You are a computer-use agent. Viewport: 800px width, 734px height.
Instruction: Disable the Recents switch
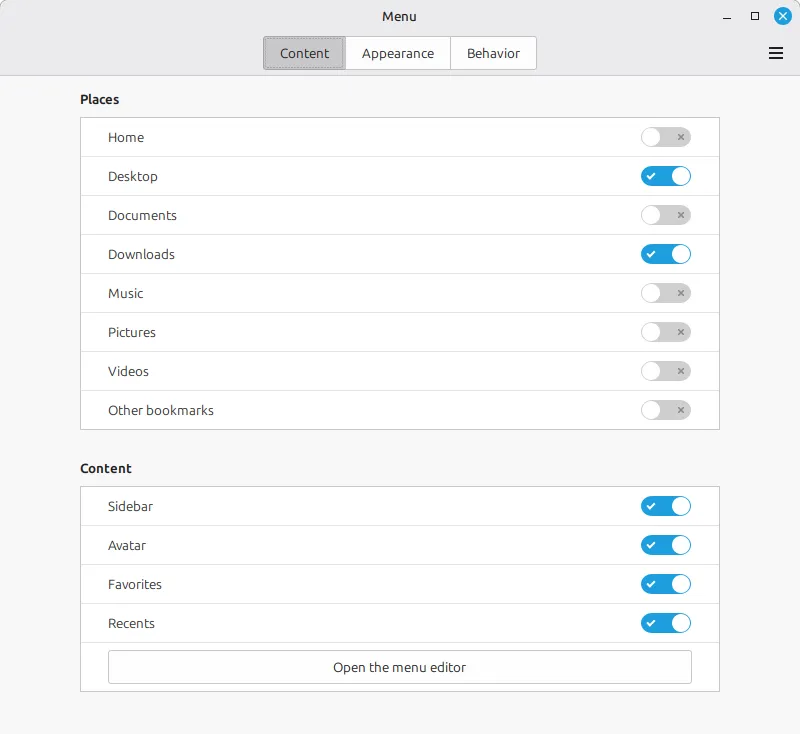pyautogui.click(x=666, y=624)
